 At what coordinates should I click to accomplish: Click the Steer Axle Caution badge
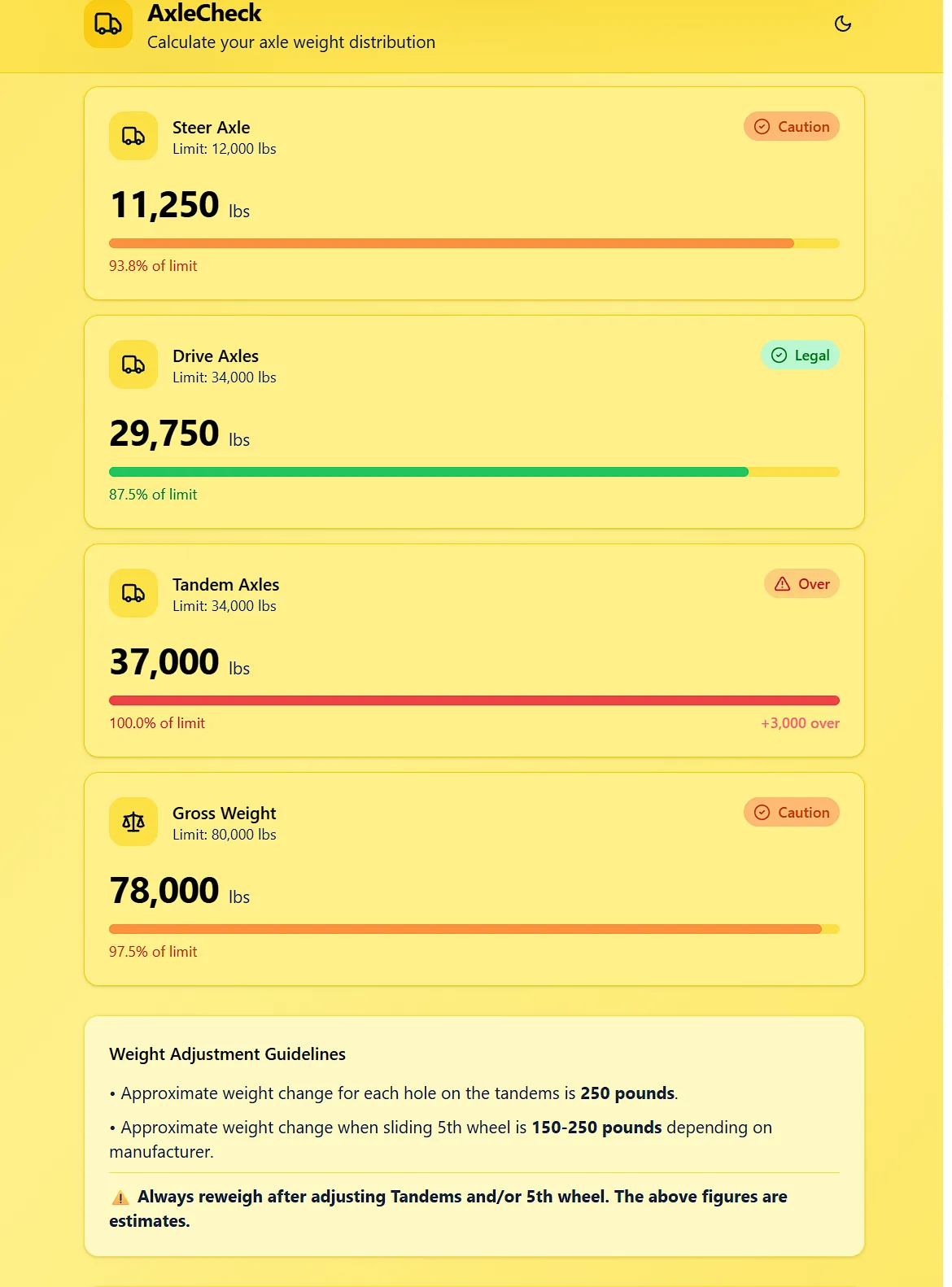point(791,127)
